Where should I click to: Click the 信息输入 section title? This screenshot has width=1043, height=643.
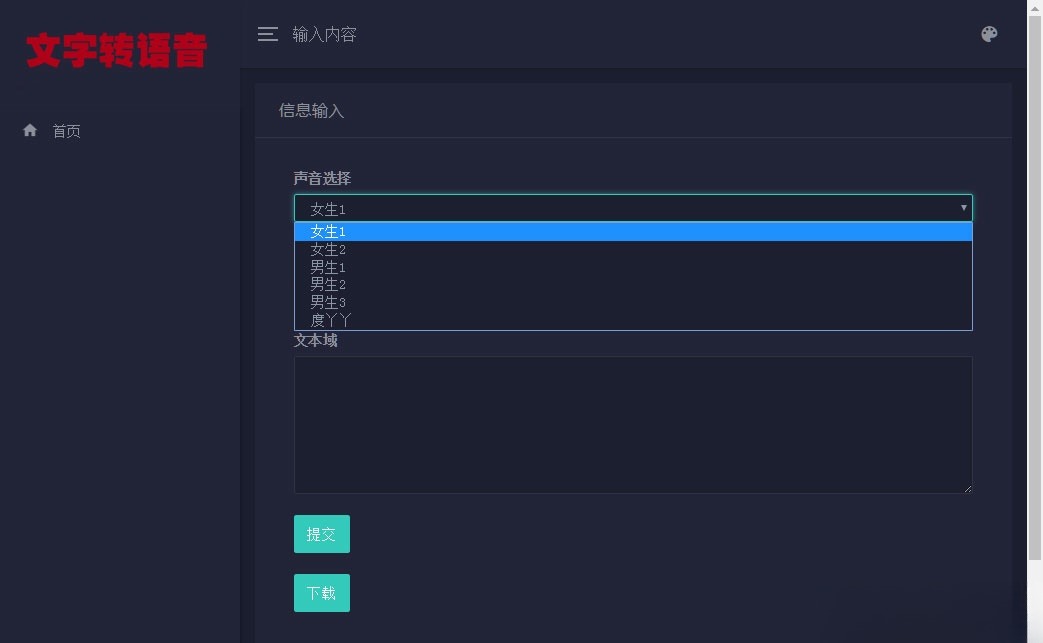pos(312,111)
